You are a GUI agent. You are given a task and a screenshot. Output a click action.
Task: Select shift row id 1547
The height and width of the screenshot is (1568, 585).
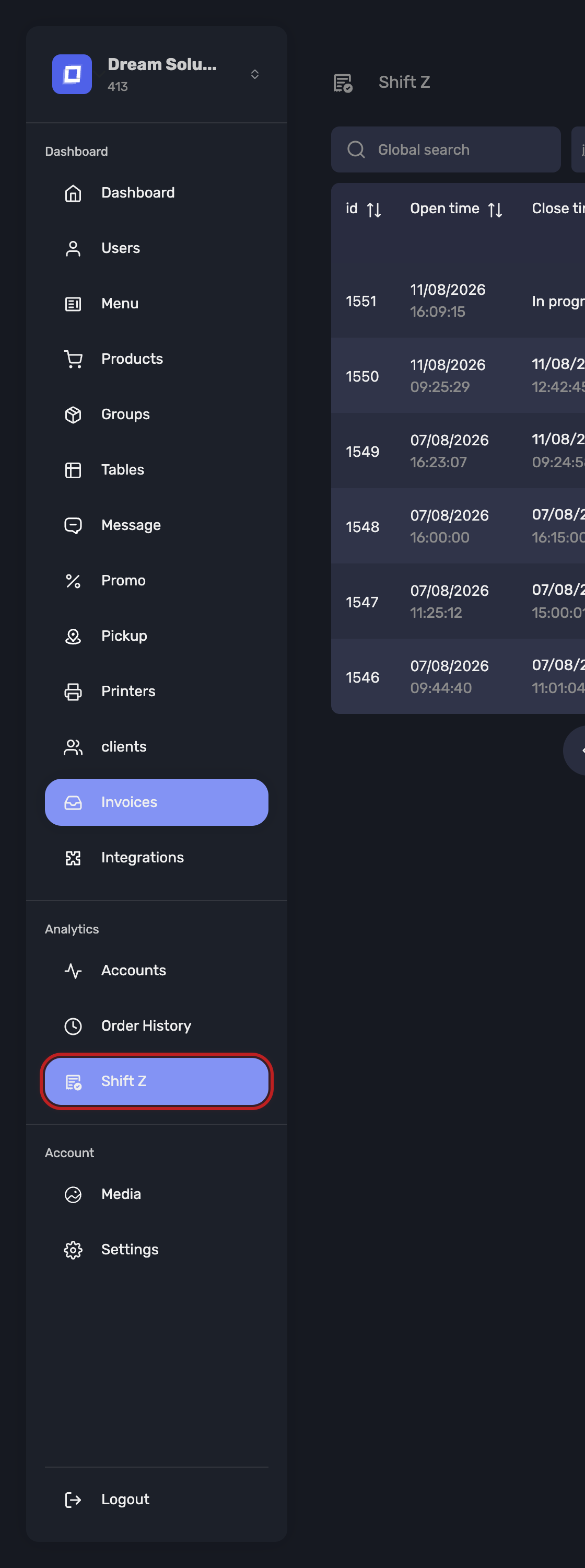pos(362,603)
